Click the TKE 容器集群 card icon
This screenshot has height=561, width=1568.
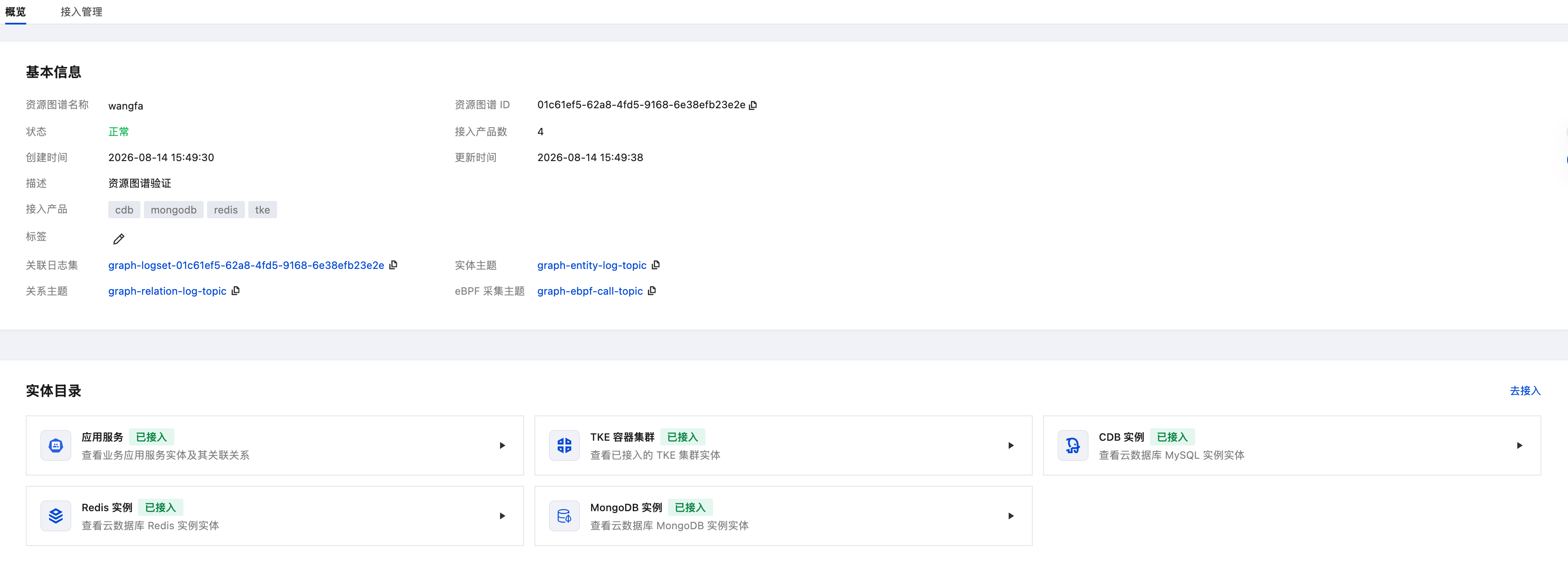[564, 446]
